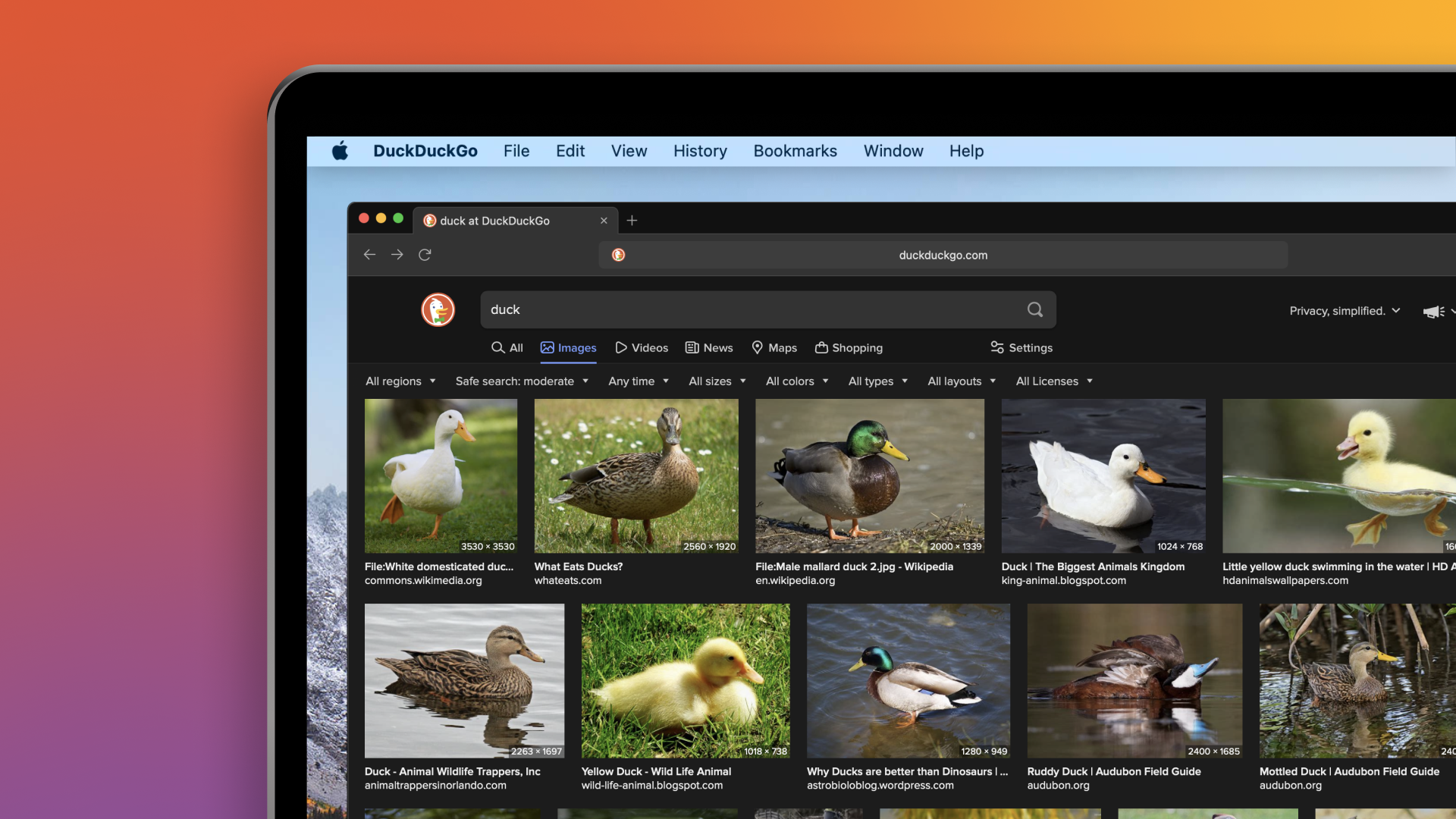Viewport: 1456px width, 819px height.
Task: Switch to the Images results tab
Action: click(x=568, y=347)
